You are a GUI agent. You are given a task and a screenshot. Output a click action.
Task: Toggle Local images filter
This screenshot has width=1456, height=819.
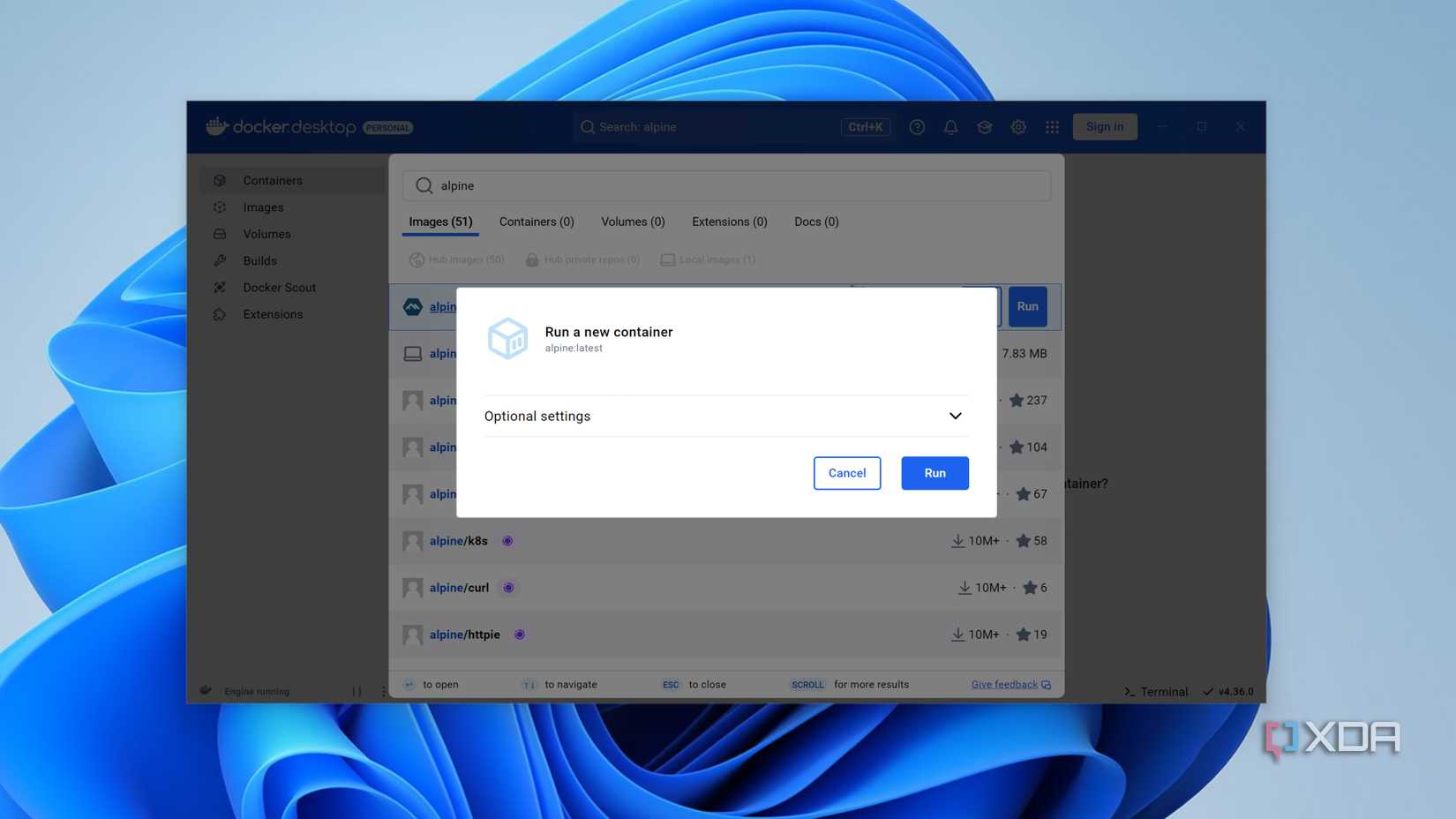(708, 259)
